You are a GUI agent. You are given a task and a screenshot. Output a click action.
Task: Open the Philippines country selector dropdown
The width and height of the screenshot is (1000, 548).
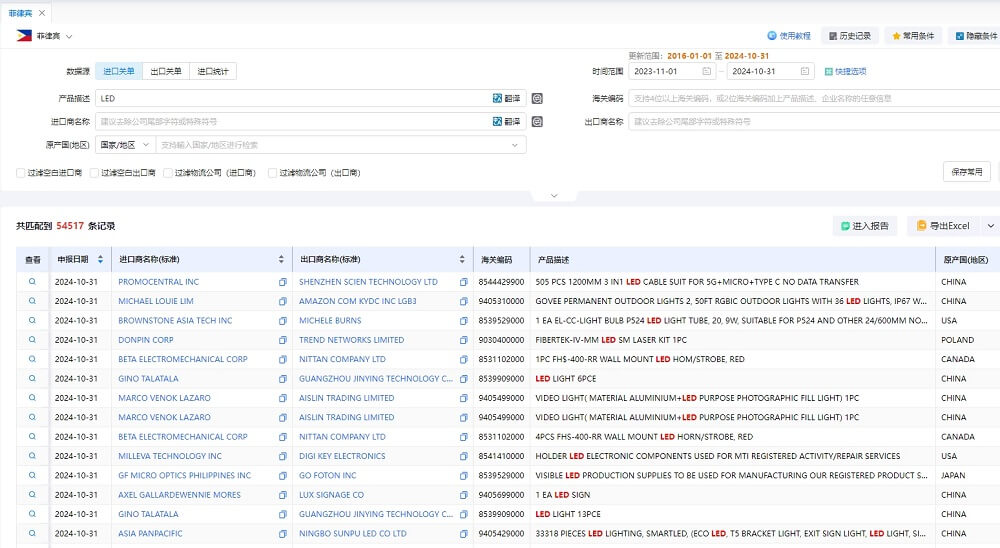45,36
